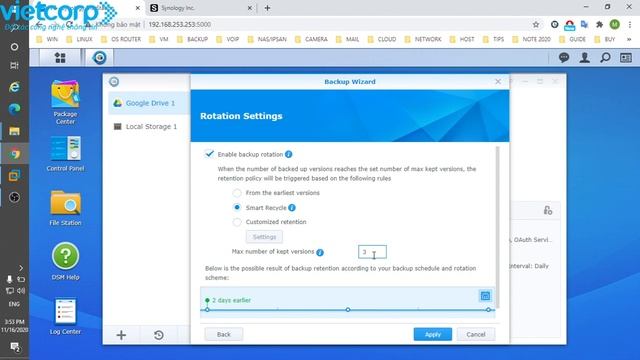
Task: Bookmark page with star icon
Action: pos(536,24)
